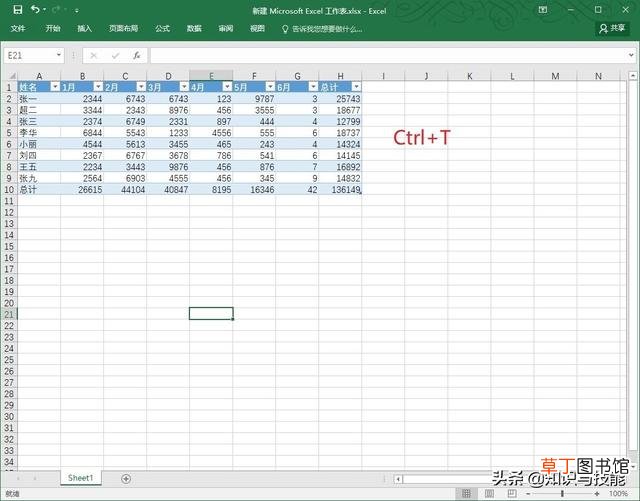Click cell with value 25743
The height and width of the screenshot is (501, 640).
[x=340, y=99]
